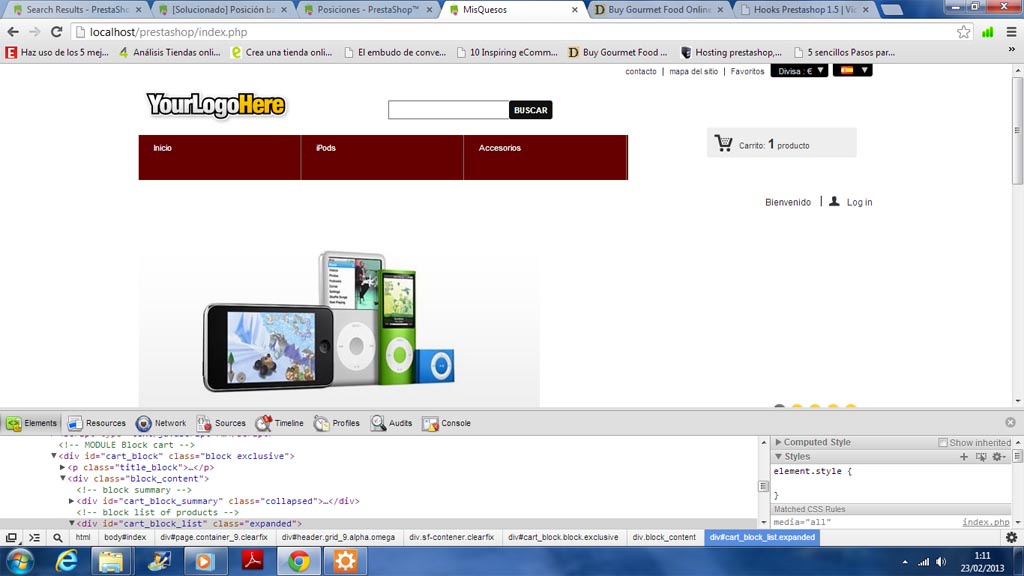Viewport: 1024px width, 576px height.
Task: Select div#header.grid_9.alpha.omega breadcrumb
Action: point(338,537)
